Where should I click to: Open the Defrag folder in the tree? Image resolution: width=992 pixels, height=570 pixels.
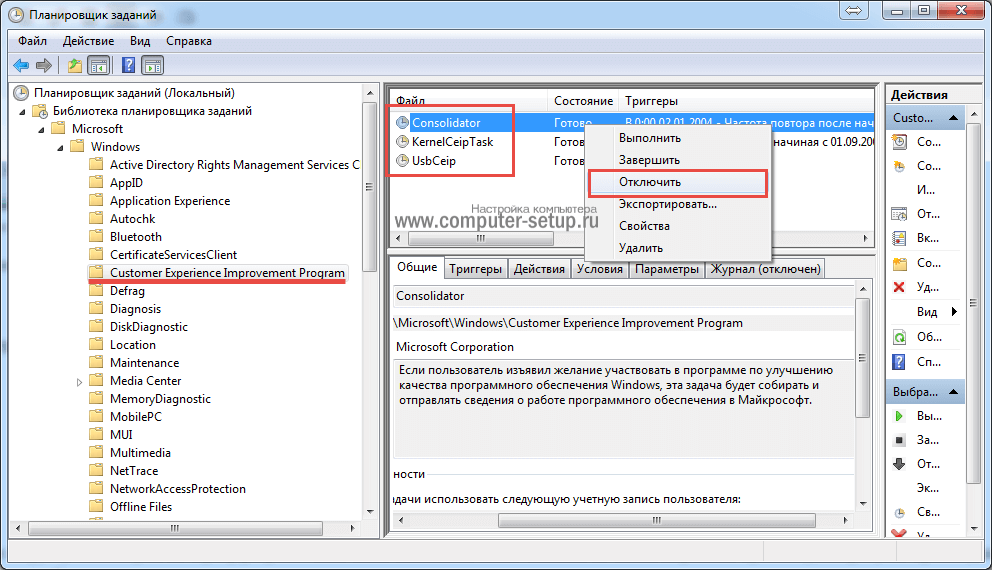coord(127,291)
